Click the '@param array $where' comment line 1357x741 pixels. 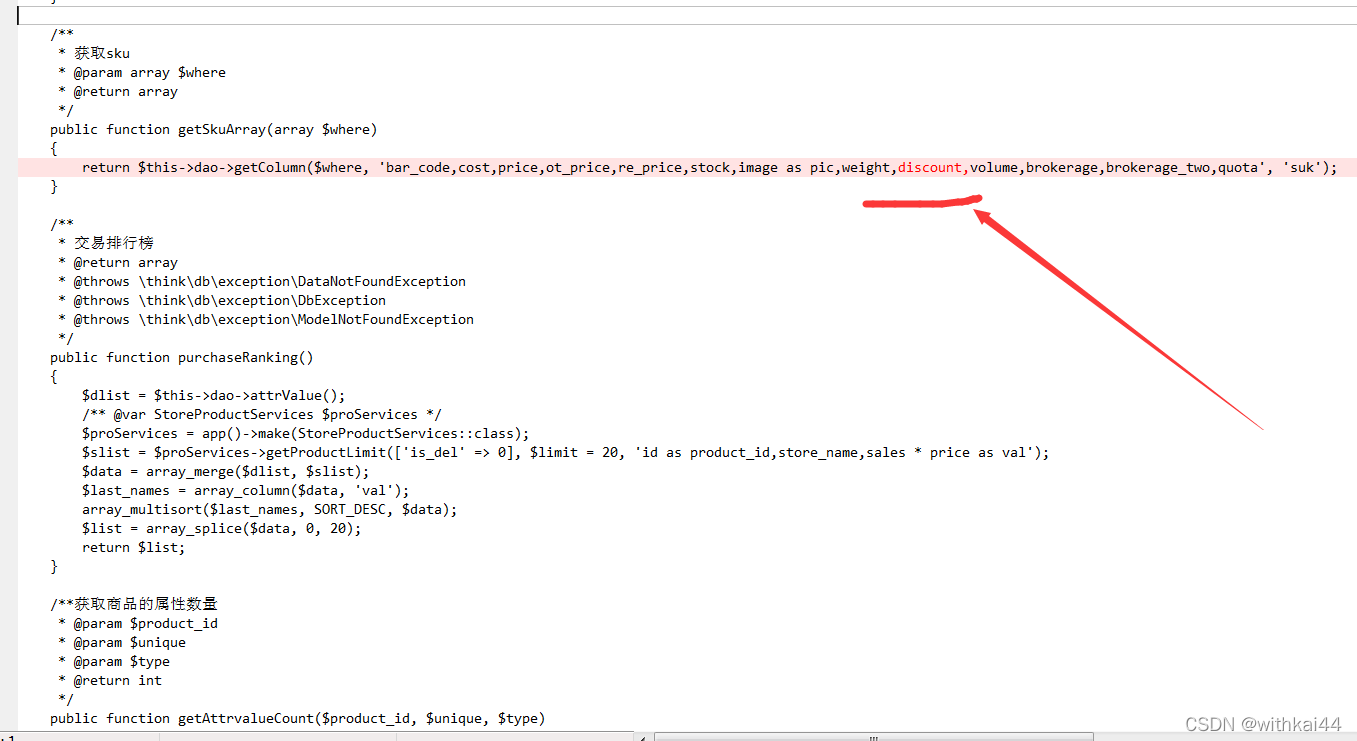tap(142, 72)
